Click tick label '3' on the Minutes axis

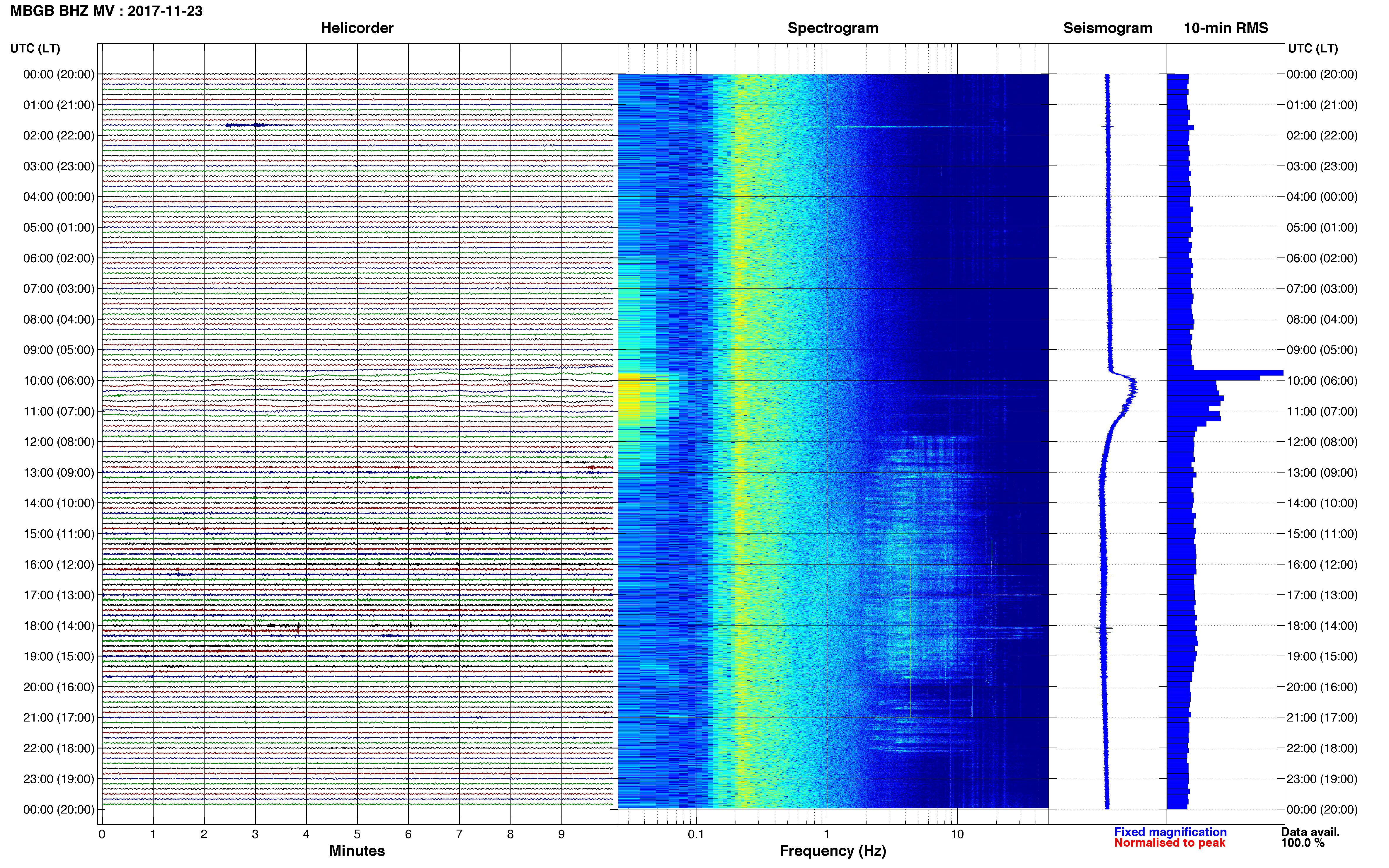click(x=255, y=834)
